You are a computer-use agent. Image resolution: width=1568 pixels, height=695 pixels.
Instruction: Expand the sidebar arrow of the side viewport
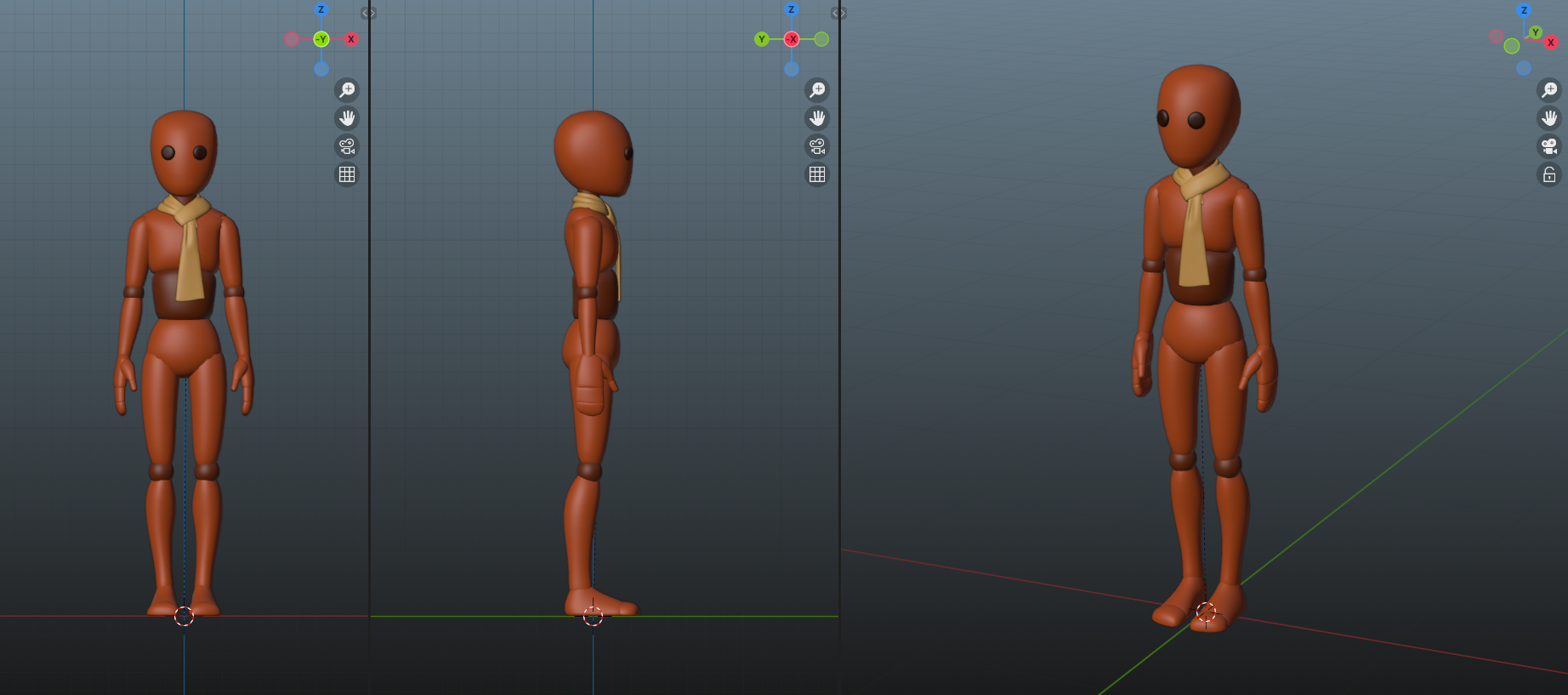click(838, 13)
